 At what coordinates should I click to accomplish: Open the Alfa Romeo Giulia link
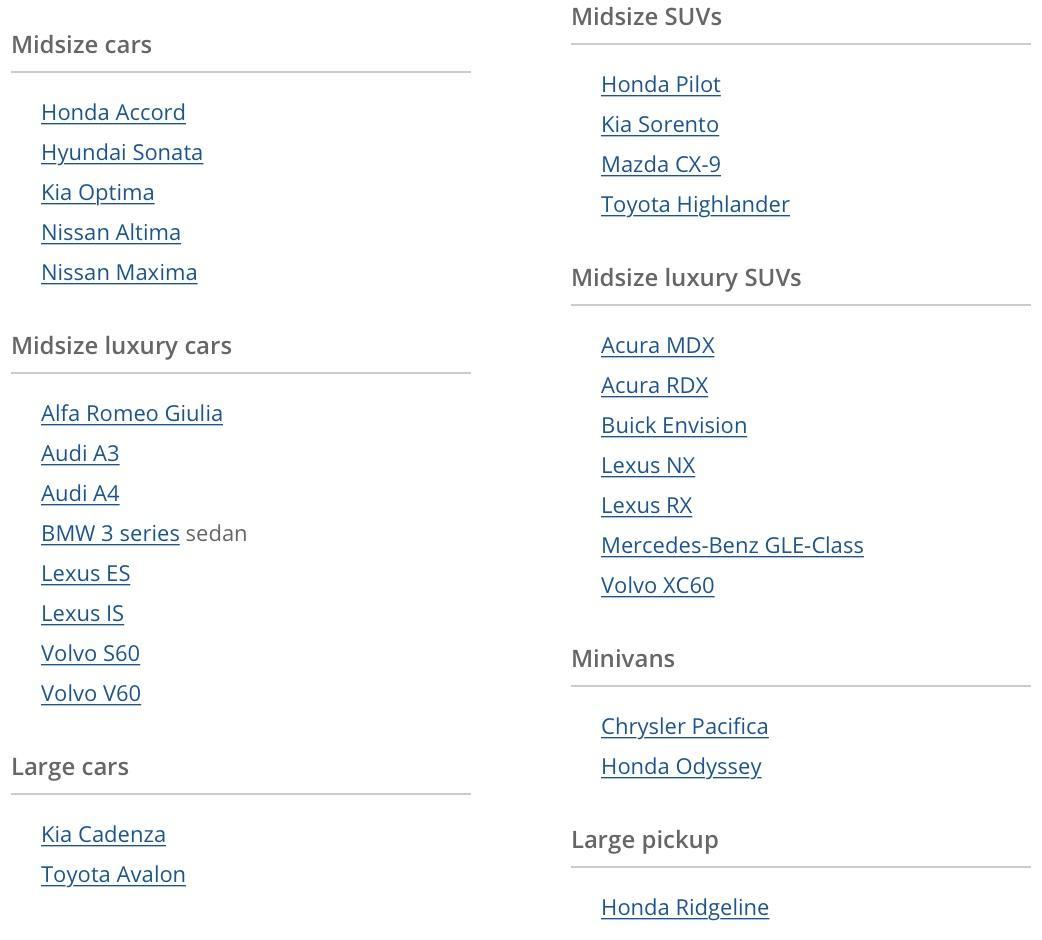[x=132, y=413]
